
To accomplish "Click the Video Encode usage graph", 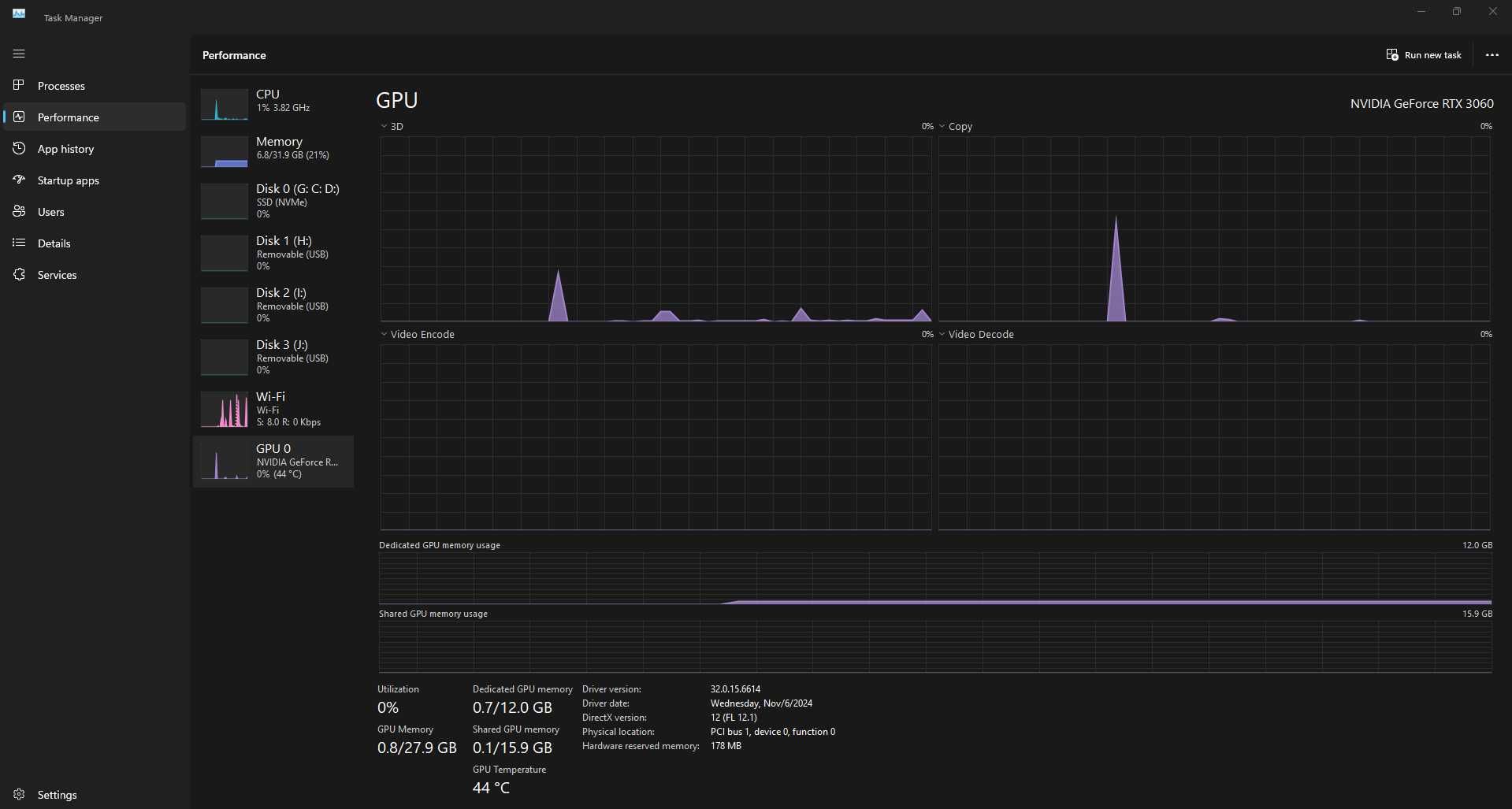I will coord(656,437).
